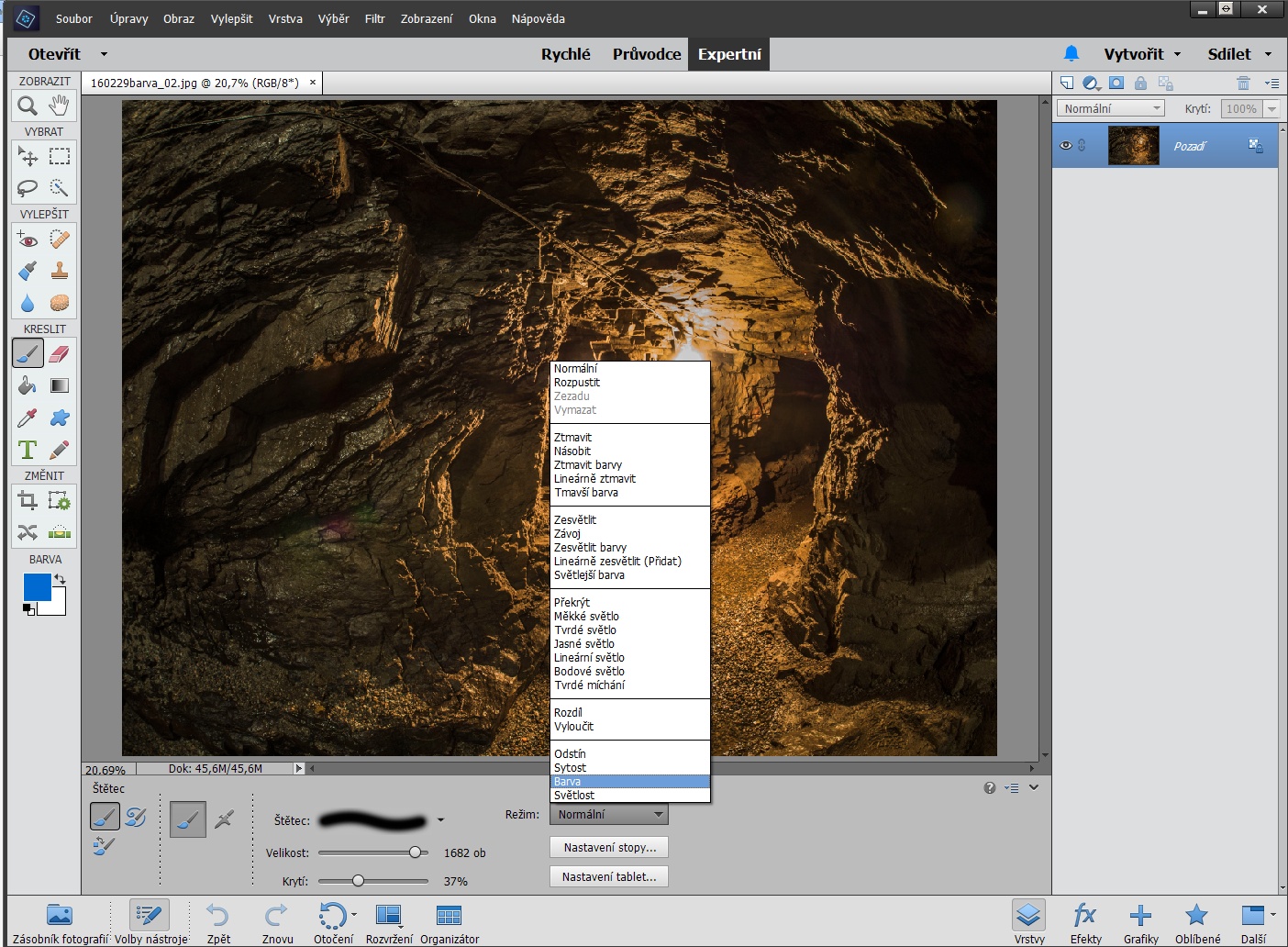This screenshot has height=947, width=1288.
Task: Select the Zoom magnifier tool
Action: [28, 106]
